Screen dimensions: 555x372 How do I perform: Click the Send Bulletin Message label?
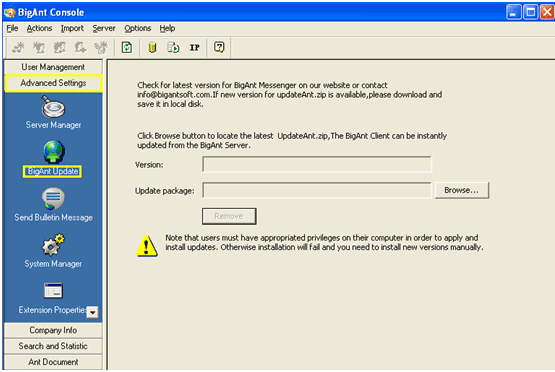[x=53, y=218]
